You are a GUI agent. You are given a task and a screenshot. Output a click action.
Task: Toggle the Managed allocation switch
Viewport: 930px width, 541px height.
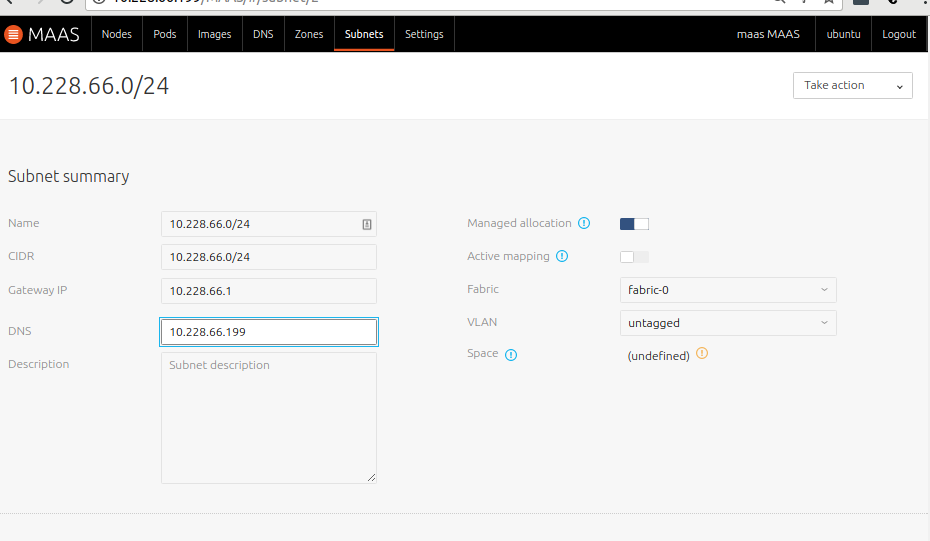(x=634, y=224)
